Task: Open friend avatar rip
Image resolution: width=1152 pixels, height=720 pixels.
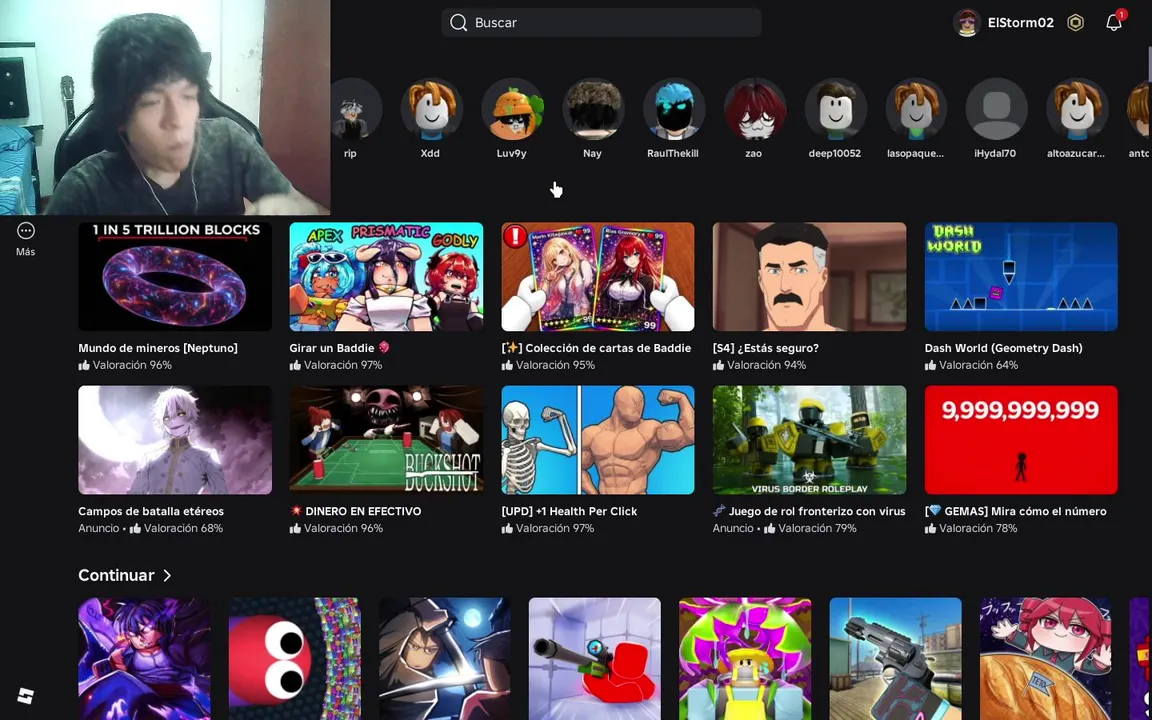Action: pyautogui.click(x=357, y=109)
